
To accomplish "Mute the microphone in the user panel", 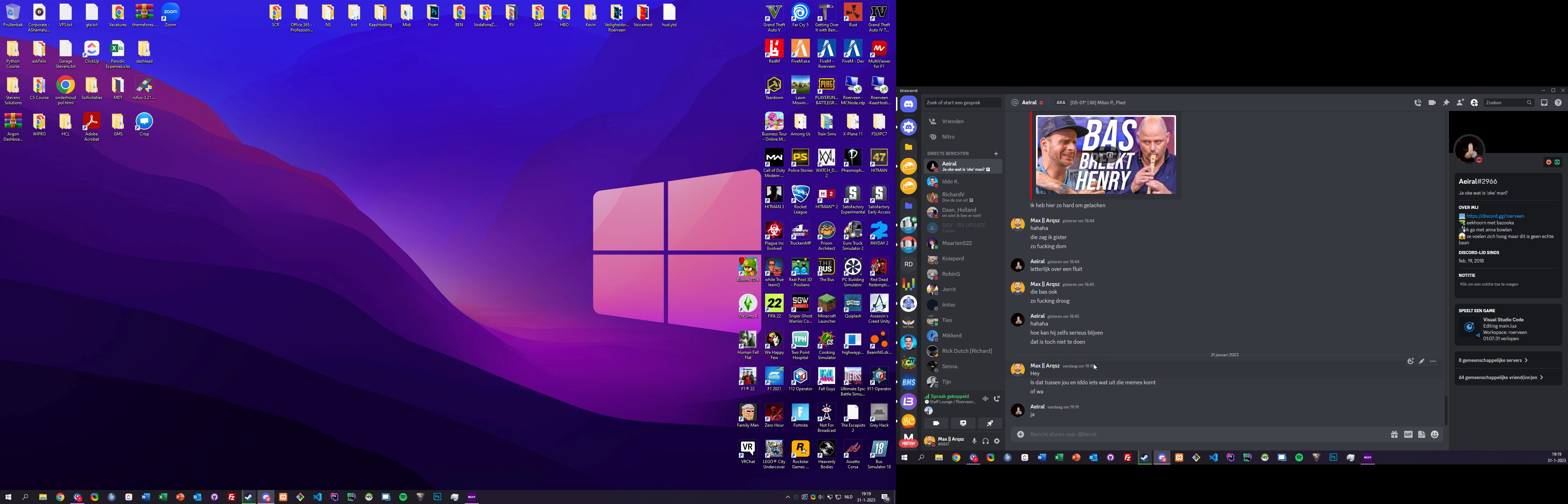I will 974,441.
